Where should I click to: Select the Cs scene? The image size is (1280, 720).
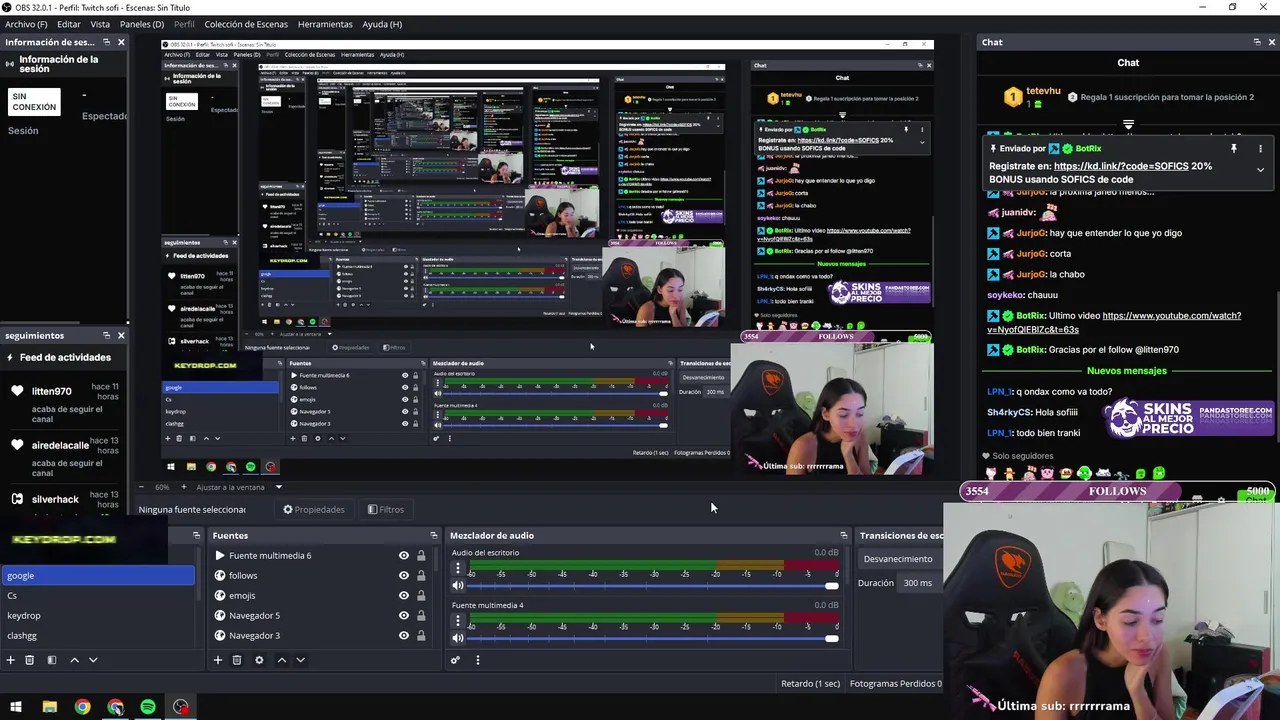98,596
